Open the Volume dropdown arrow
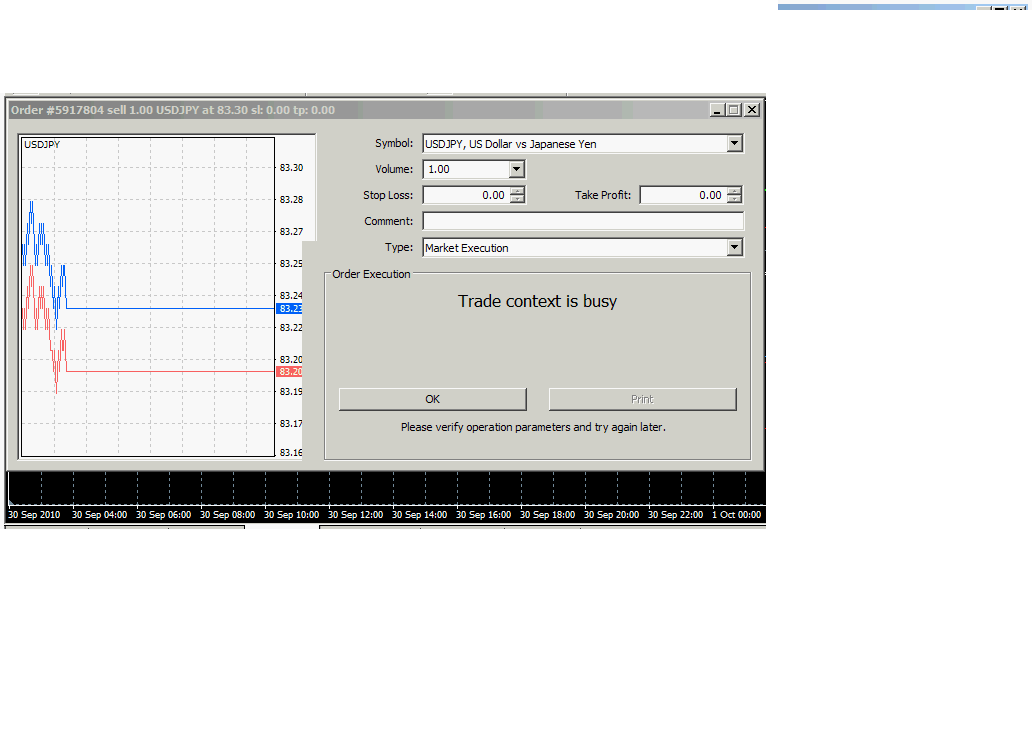 pos(517,169)
